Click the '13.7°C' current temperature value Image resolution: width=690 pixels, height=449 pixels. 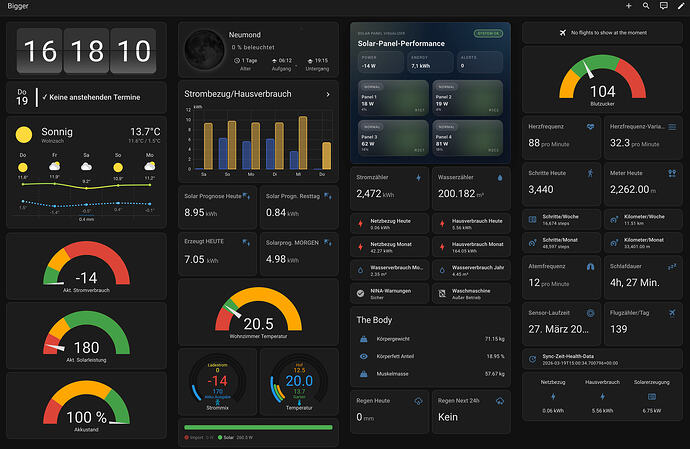pos(145,132)
